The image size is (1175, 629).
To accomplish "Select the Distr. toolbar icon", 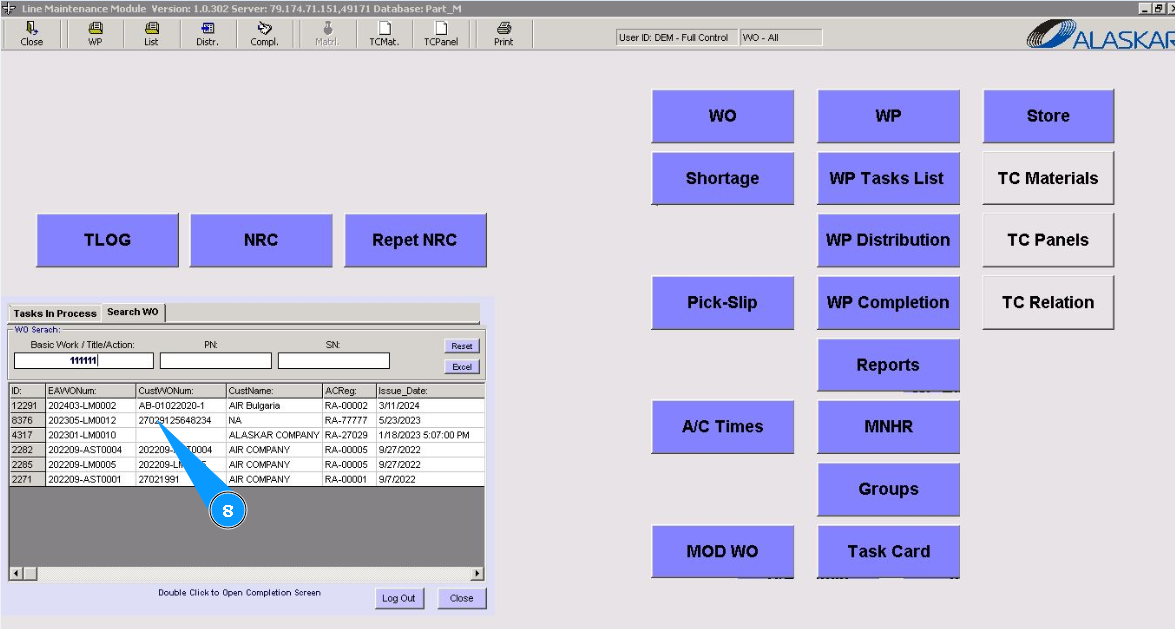I will tap(208, 34).
